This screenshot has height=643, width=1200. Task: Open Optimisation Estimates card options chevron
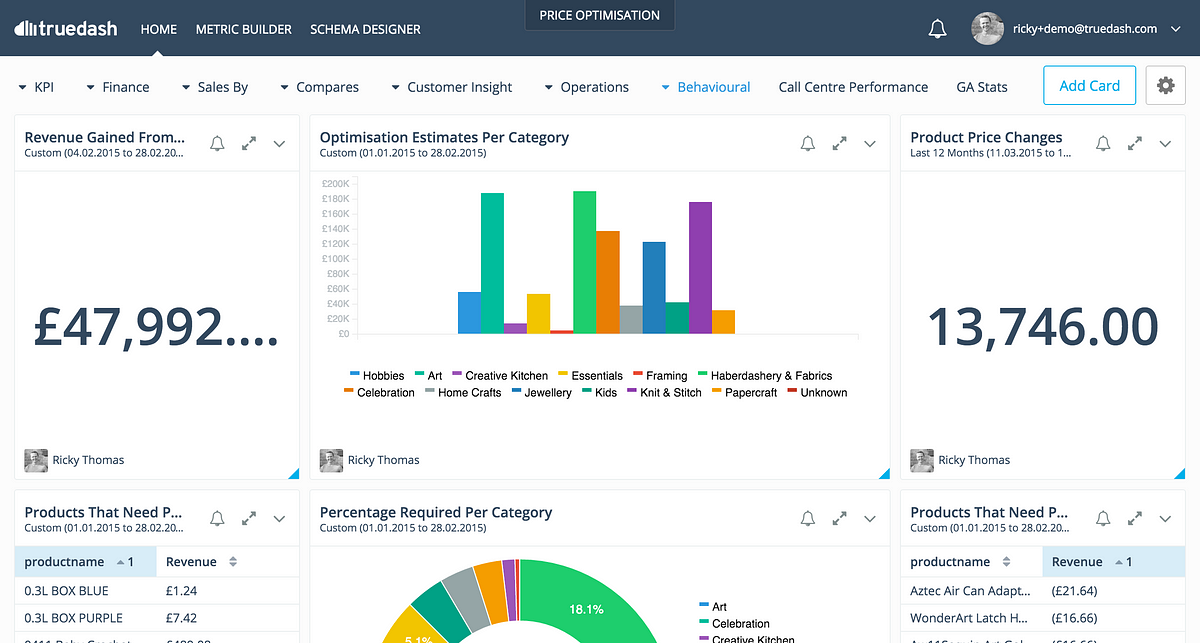click(x=870, y=144)
